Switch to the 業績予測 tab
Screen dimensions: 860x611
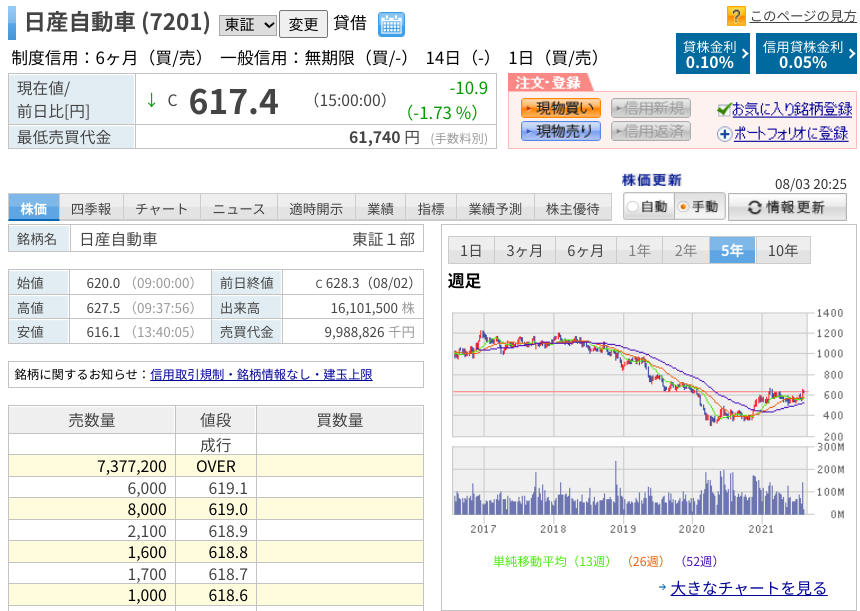[495, 208]
